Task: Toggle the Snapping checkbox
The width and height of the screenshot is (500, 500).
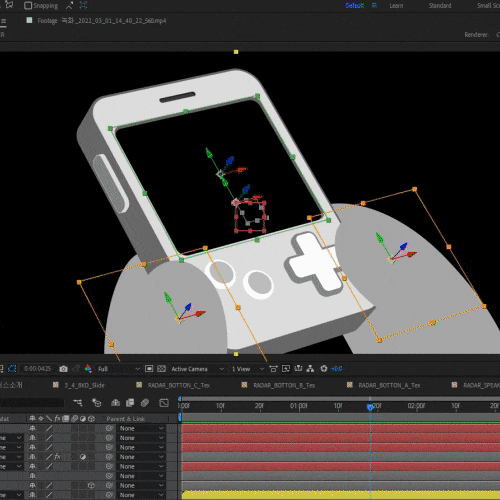Action: point(28,6)
